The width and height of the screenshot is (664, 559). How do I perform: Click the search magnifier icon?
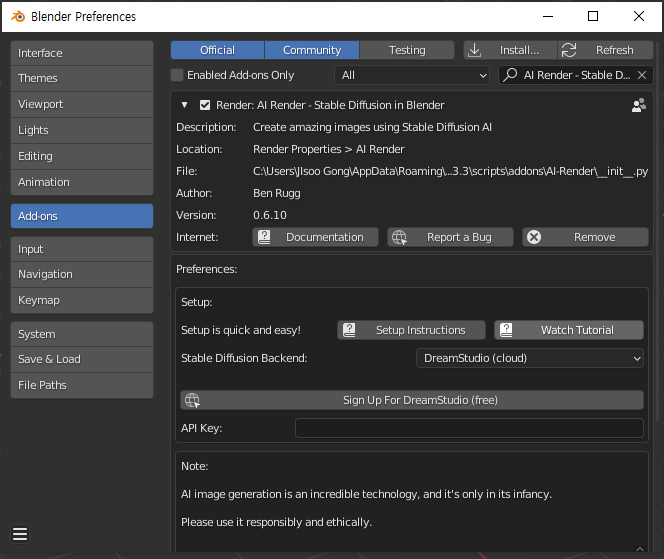click(510, 75)
